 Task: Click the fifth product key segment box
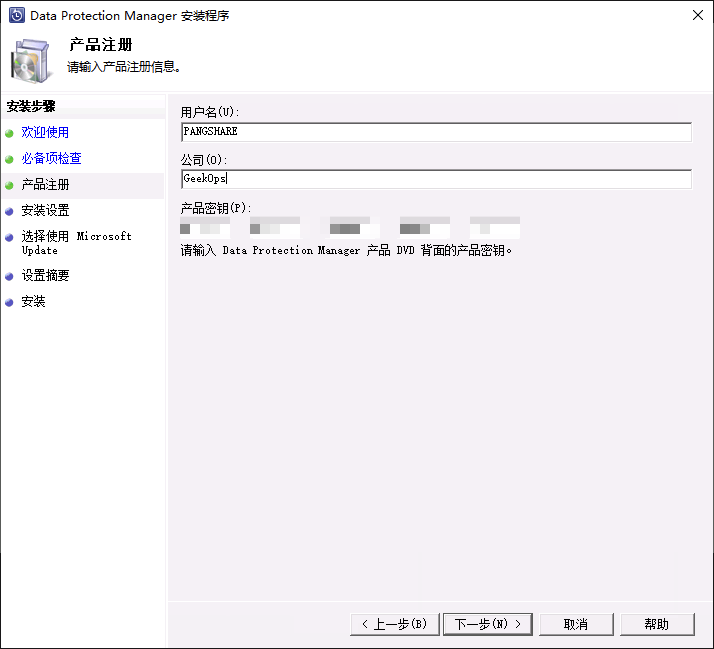[x=495, y=228]
